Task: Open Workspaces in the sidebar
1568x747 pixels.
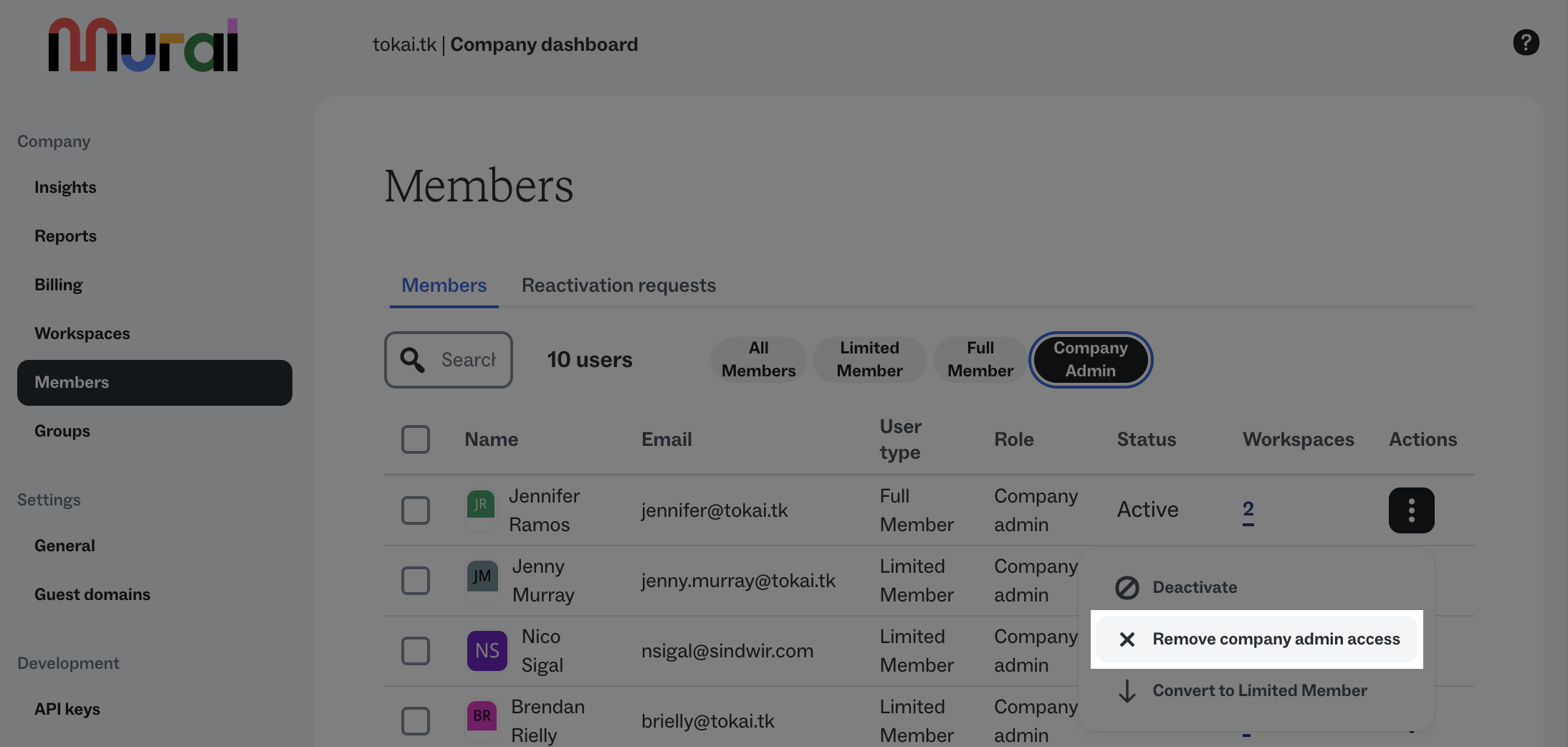Action: pos(82,334)
